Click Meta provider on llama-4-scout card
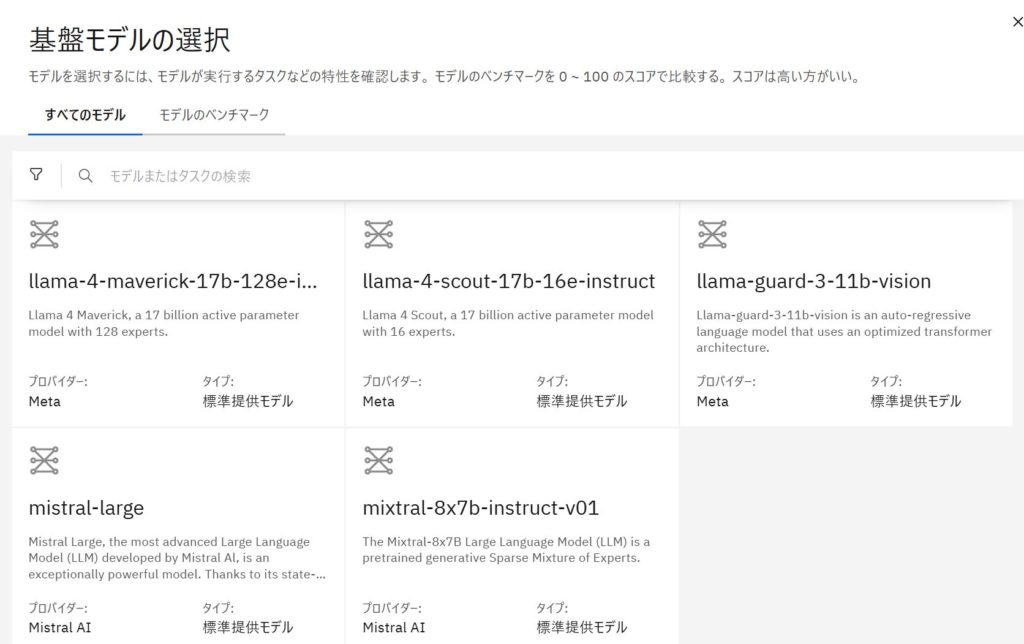This screenshot has height=644, width=1024. (x=379, y=402)
